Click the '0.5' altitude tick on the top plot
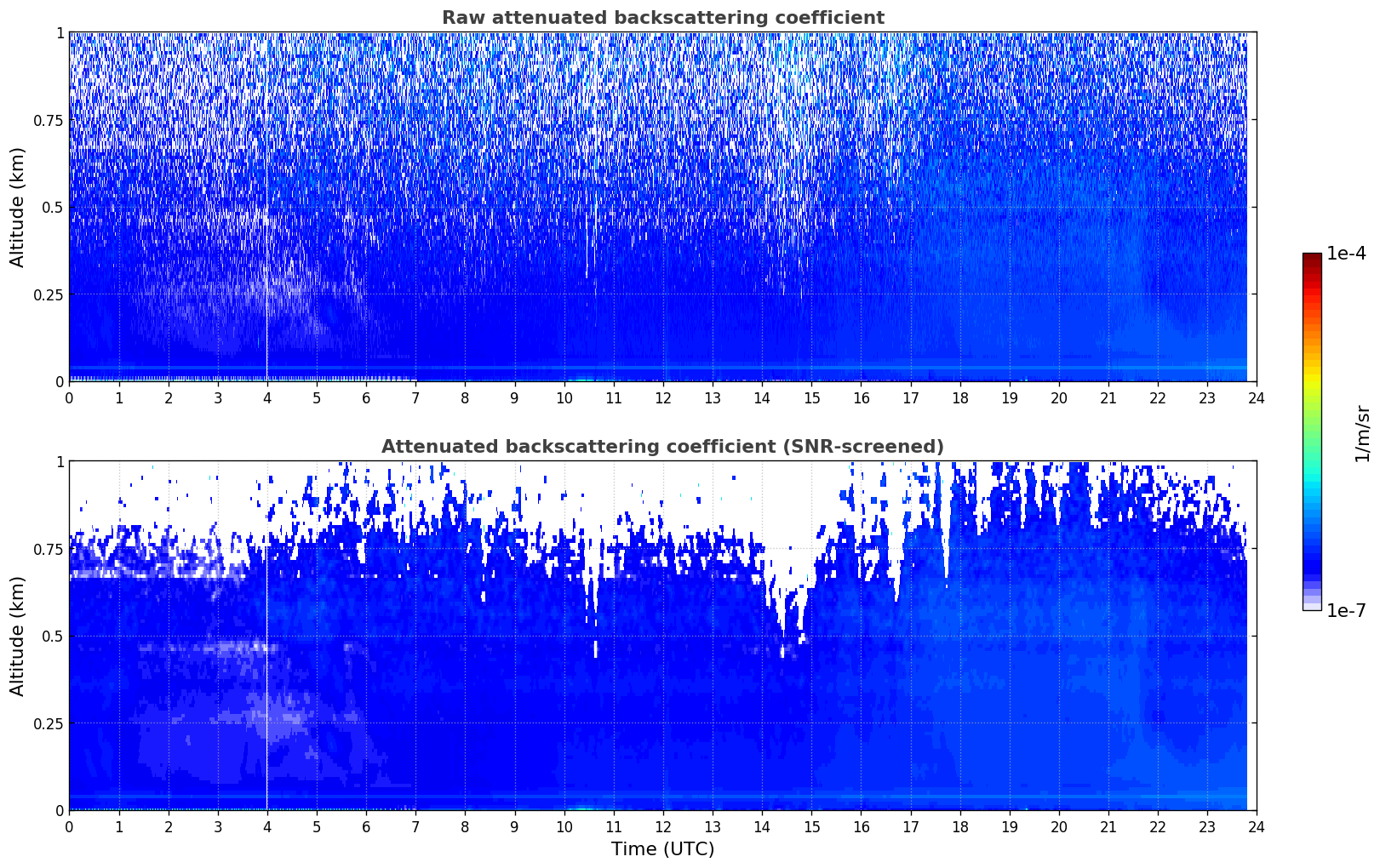This screenshot has height=868, width=1380. pyautogui.click(x=53, y=207)
